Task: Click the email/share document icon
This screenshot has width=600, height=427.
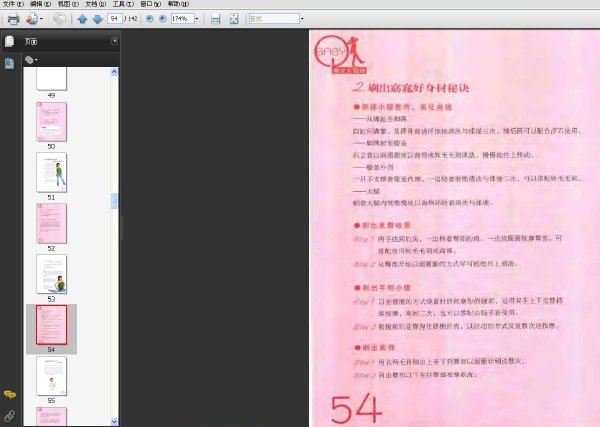Action: (32, 18)
